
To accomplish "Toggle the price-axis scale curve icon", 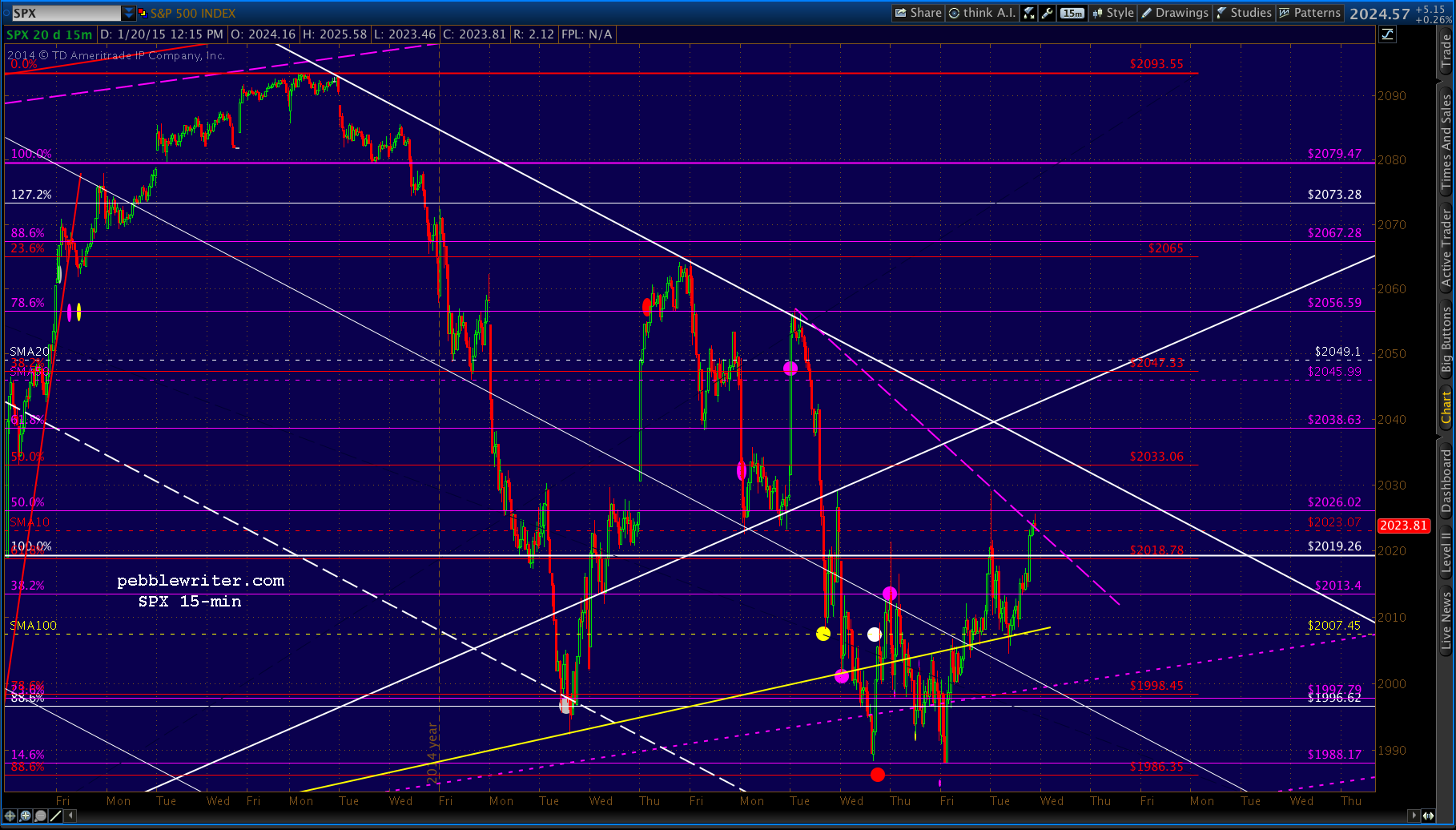I will tap(1387, 34).
